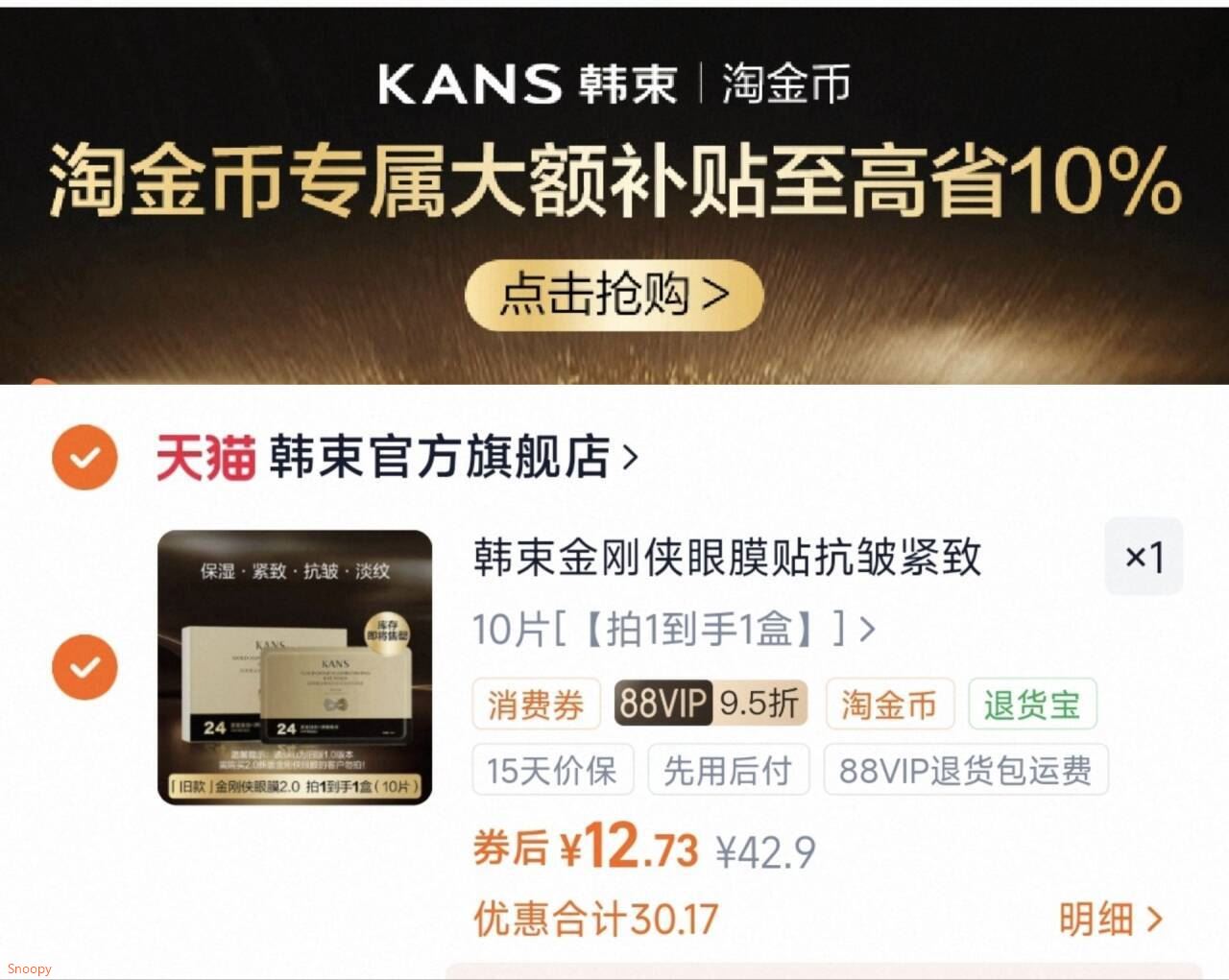This screenshot has height=980, width=1229.
Task: Tap the 15天价保 service tag
Action: coord(553,770)
